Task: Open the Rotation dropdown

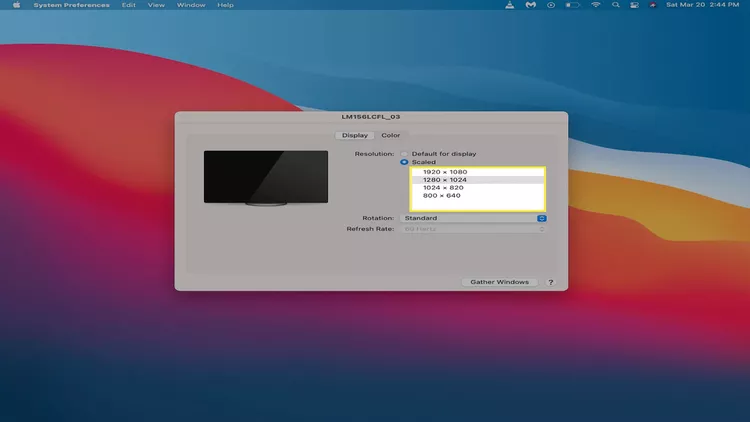Action: (x=473, y=218)
